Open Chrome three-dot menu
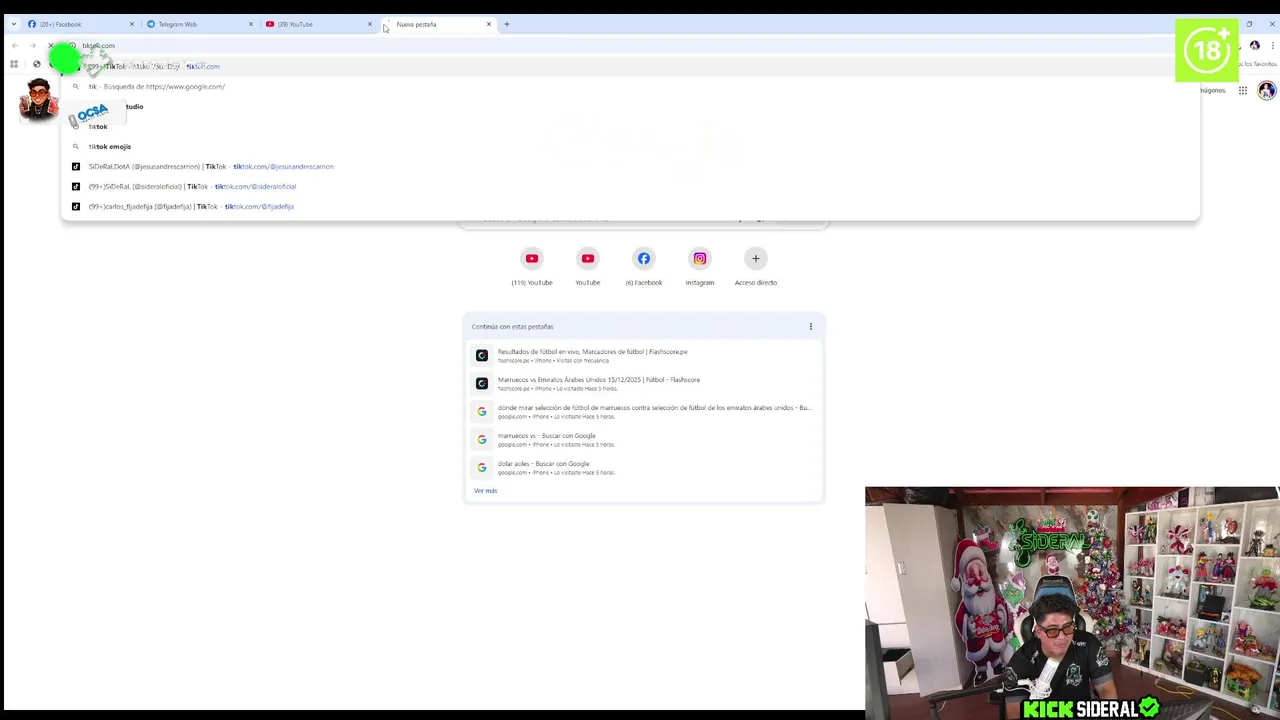1280x720 pixels. coord(1271,45)
